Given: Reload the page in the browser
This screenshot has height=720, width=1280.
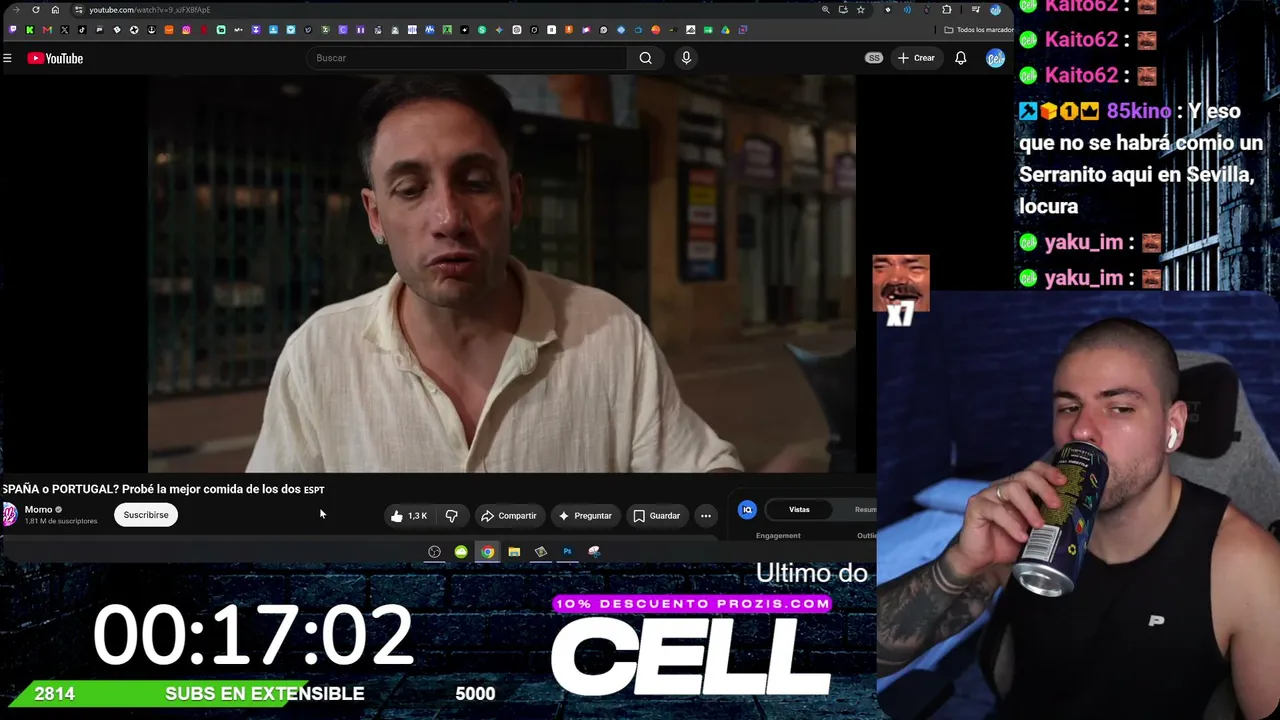Looking at the screenshot, I should pyautogui.click(x=36, y=10).
